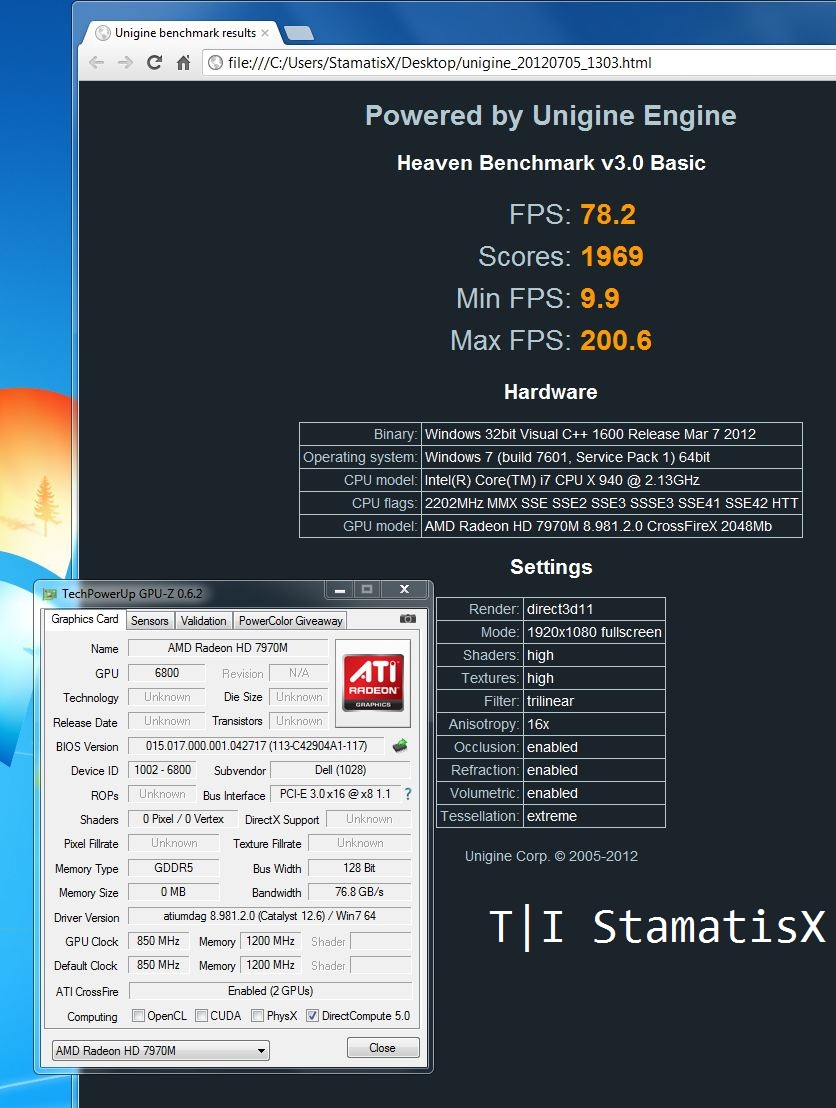Switch to the Graphics Card tab
The width and height of the screenshot is (836, 1108).
click(x=84, y=619)
